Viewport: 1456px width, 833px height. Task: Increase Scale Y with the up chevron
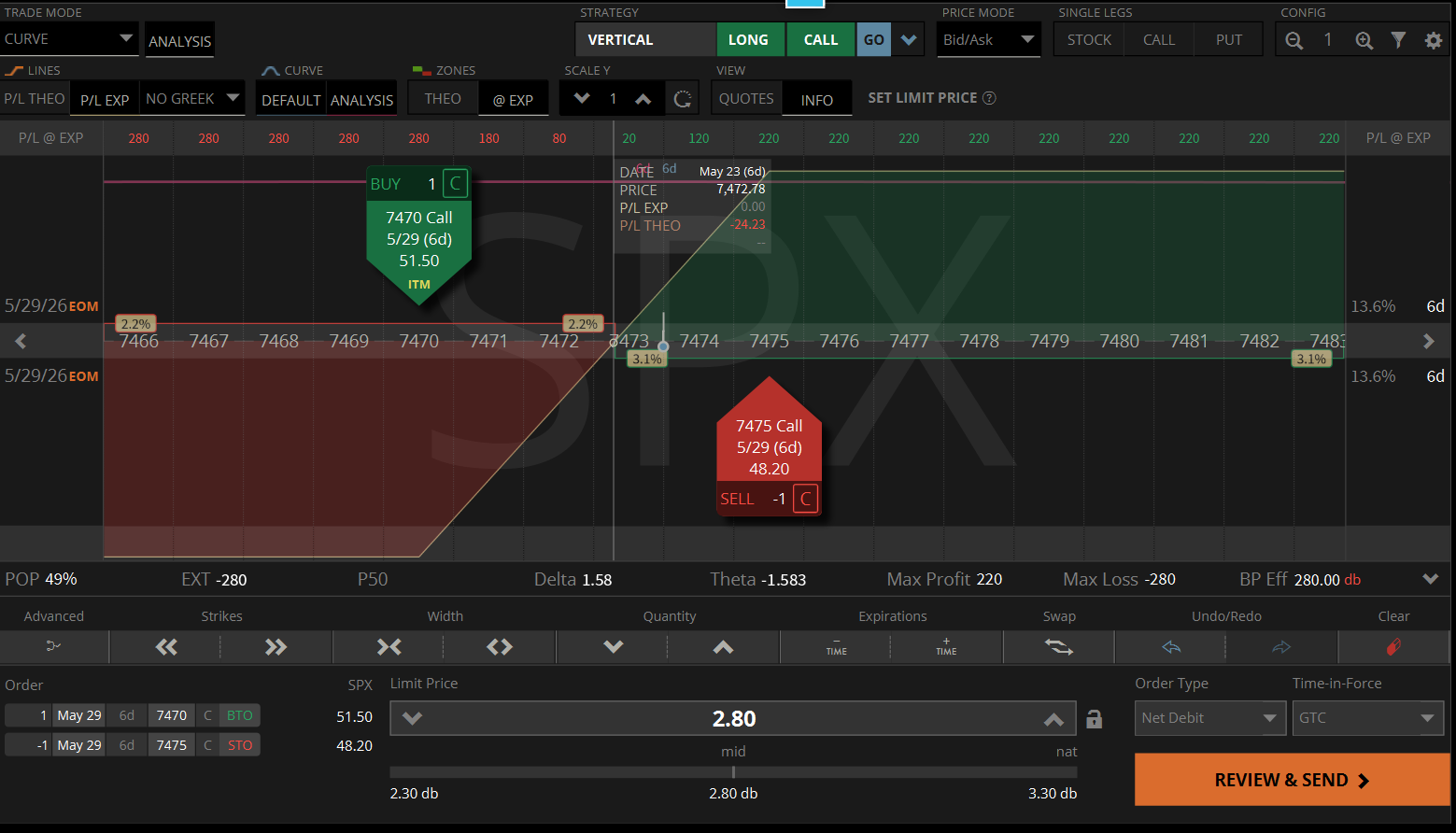point(643,98)
